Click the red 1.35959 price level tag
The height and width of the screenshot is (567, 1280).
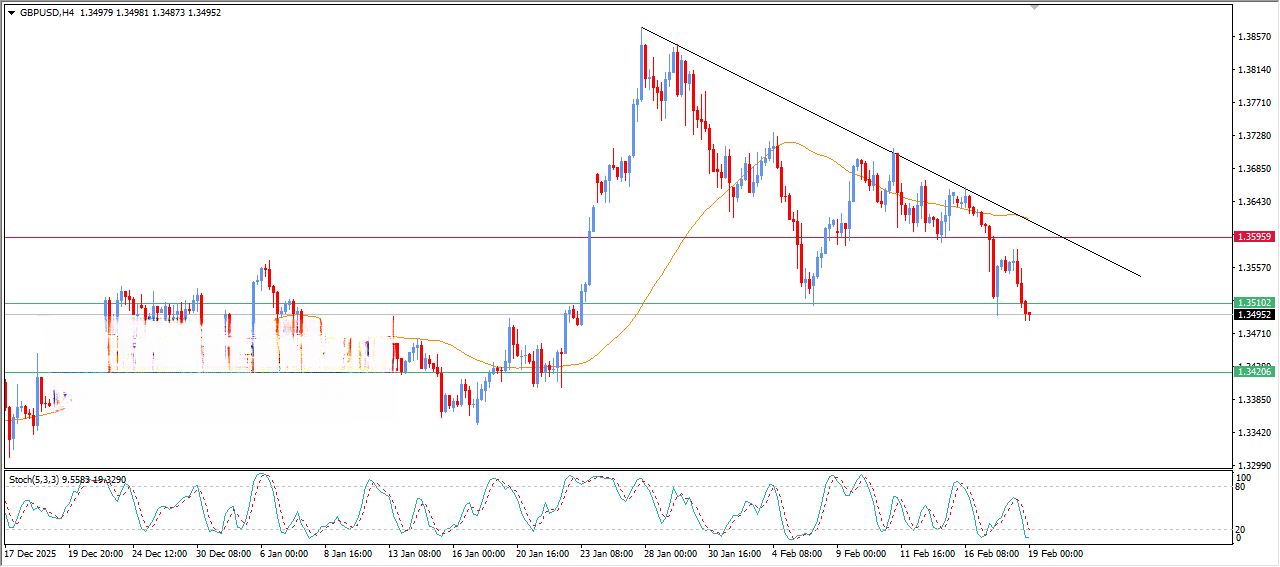tap(1253, 237)
